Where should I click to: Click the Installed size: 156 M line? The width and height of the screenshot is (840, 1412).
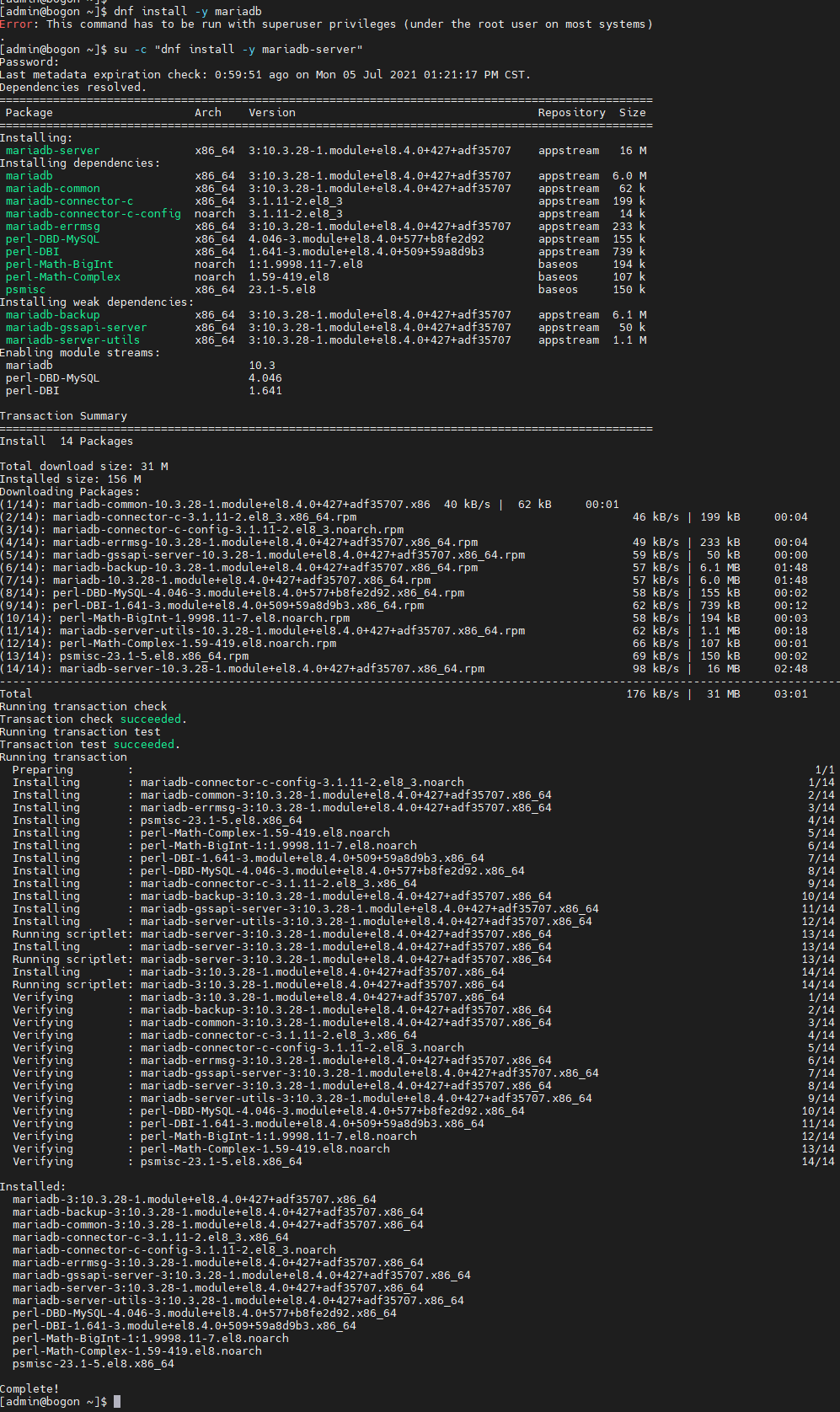pos(71,479)
